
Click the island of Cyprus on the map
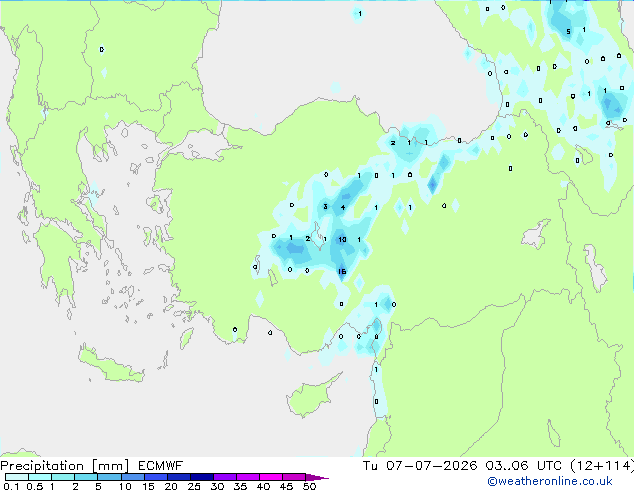click(312, 394)
